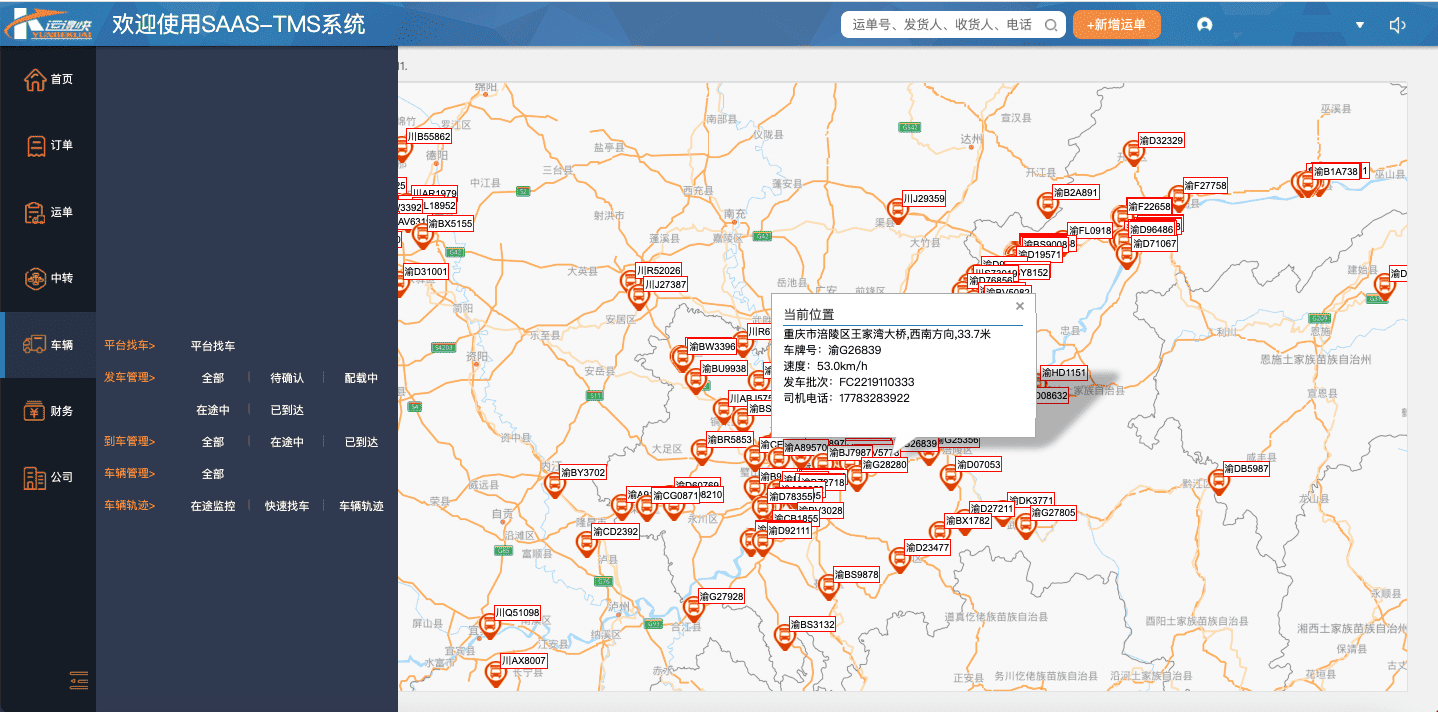Screen dimensions: 1438x712
Task: Collapse sidebar using bottom menu icon
Action: 79,680
